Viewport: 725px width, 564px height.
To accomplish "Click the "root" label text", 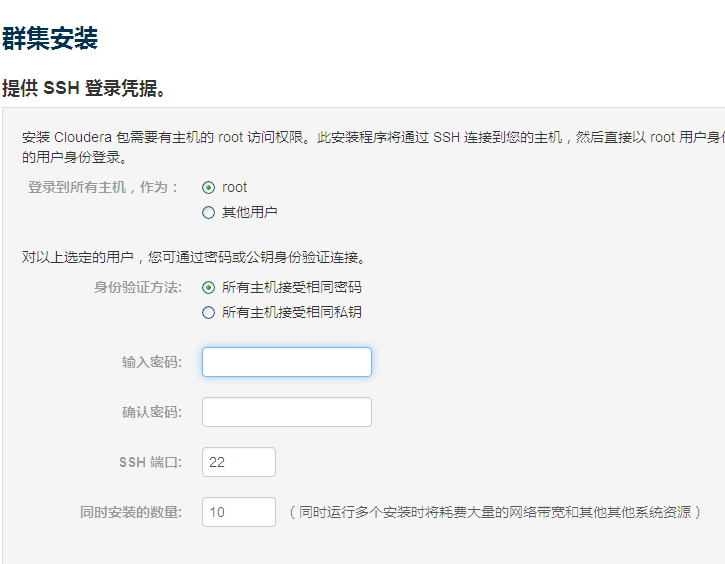I will point(235,187).
